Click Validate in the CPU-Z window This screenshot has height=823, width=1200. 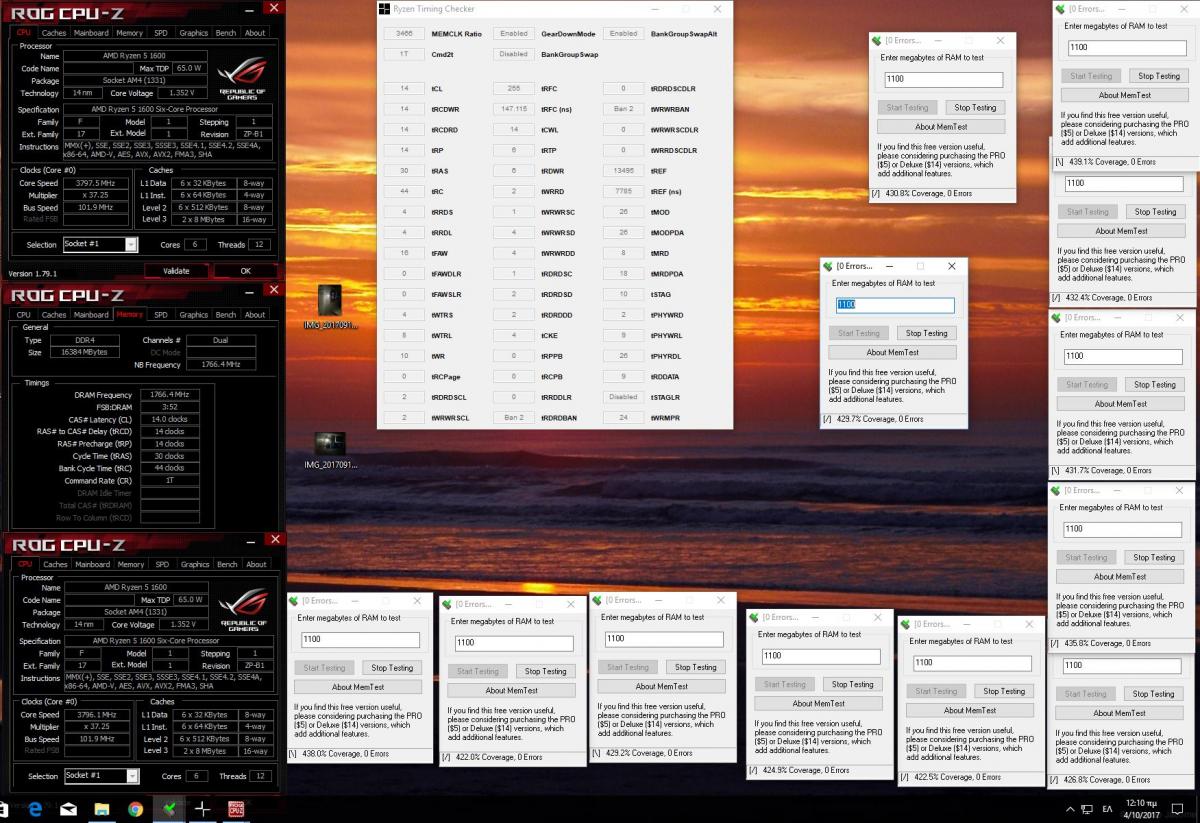pyautogui.click(x=176, y=271)
